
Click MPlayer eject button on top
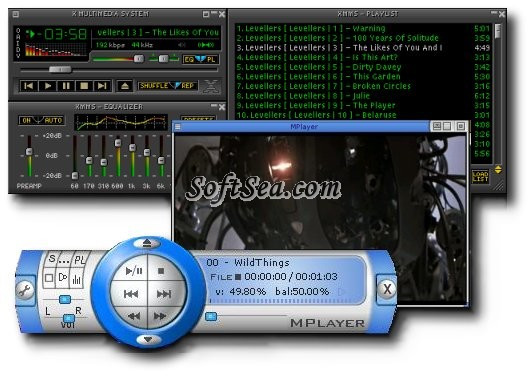click(147, 242)
